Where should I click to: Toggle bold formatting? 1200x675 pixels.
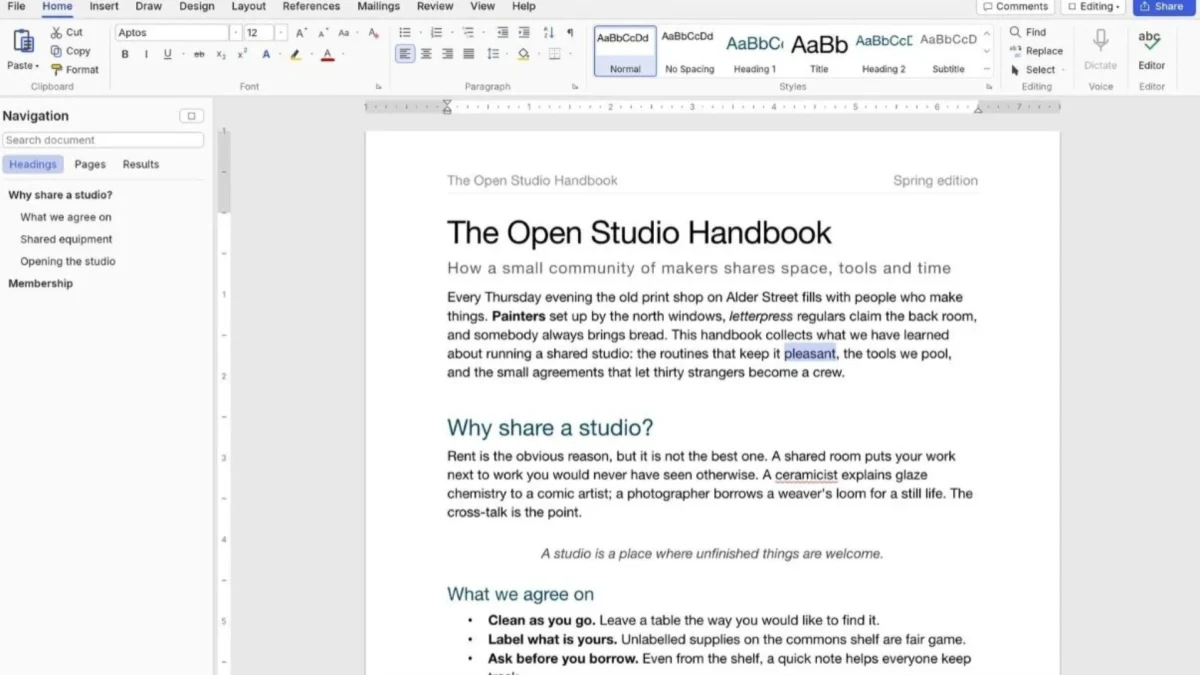[x=125, y=54]
